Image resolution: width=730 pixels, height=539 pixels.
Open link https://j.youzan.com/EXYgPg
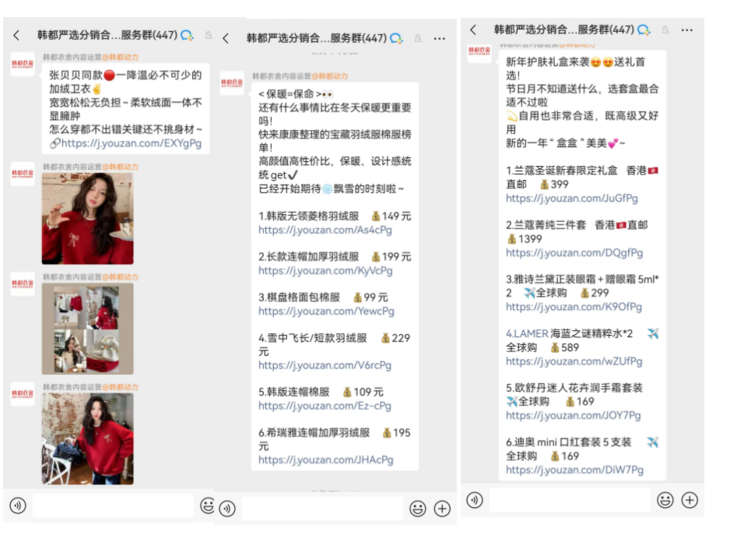(131, 143)
